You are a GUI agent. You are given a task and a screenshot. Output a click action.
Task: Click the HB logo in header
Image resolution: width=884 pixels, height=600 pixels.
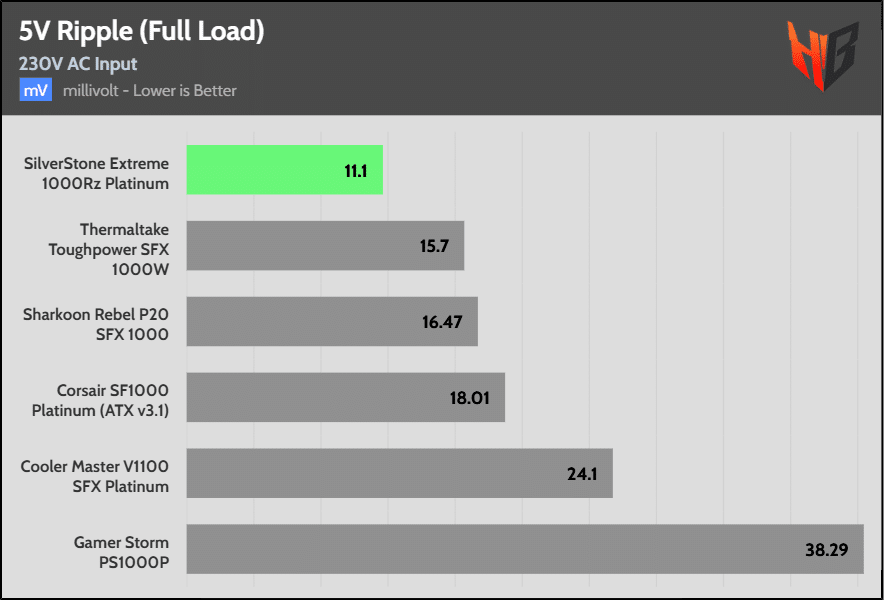pos(823,56)
